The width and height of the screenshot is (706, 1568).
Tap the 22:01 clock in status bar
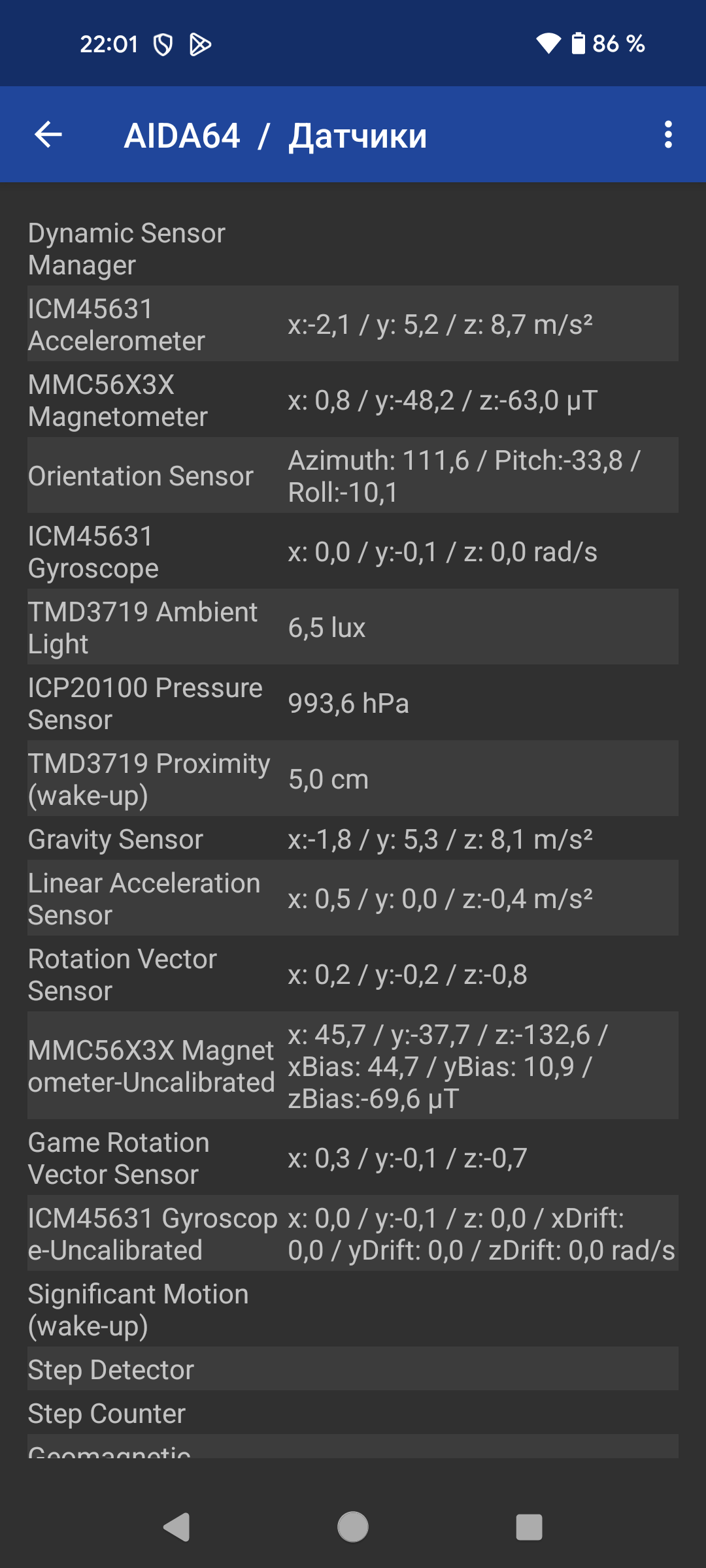tap(109, 44)
